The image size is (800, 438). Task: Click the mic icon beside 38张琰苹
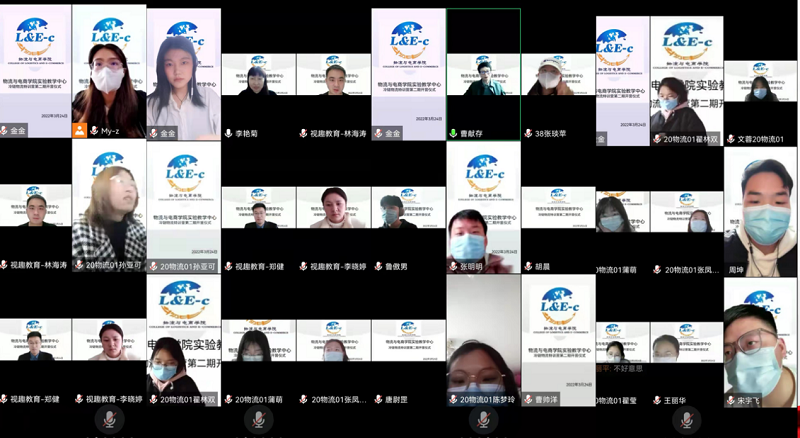pyautogui.click(x=527, y=133)
